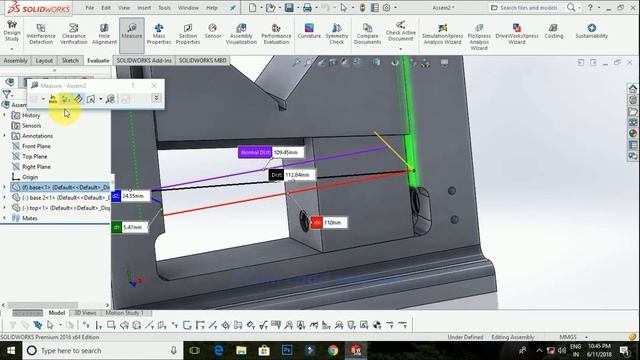Open the Hole Alignment tool

[104, 34]
